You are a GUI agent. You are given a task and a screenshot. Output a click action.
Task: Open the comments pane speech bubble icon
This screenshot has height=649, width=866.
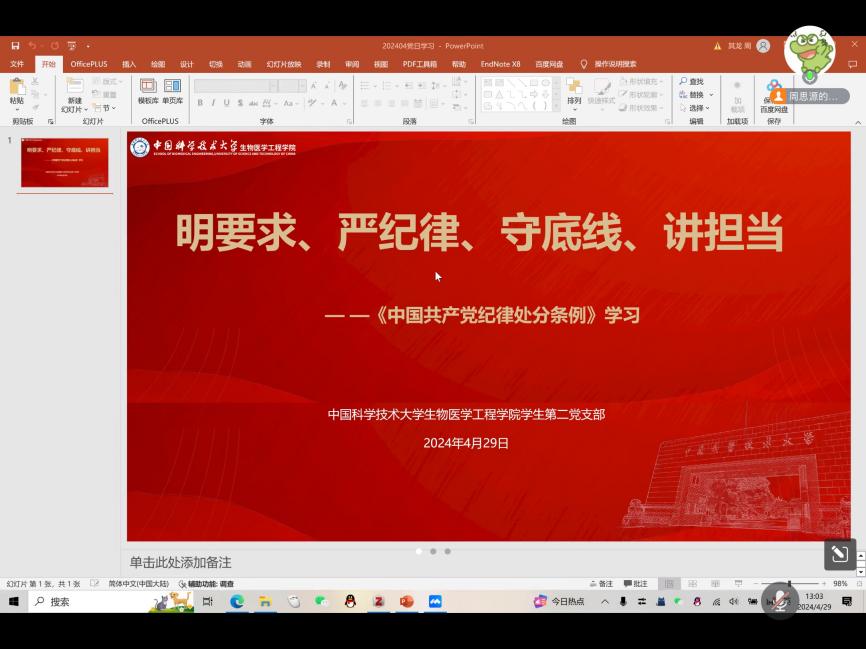[853, 64]
